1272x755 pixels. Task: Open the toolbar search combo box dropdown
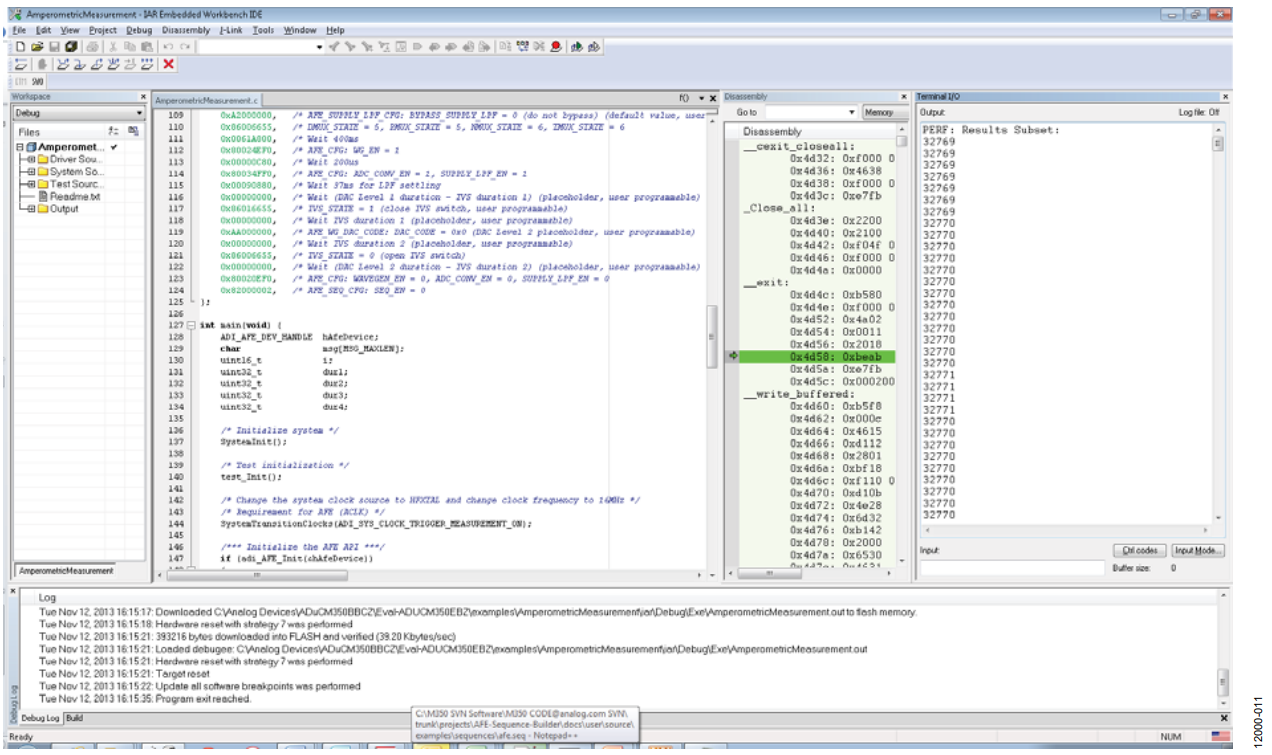click(320, 46)
